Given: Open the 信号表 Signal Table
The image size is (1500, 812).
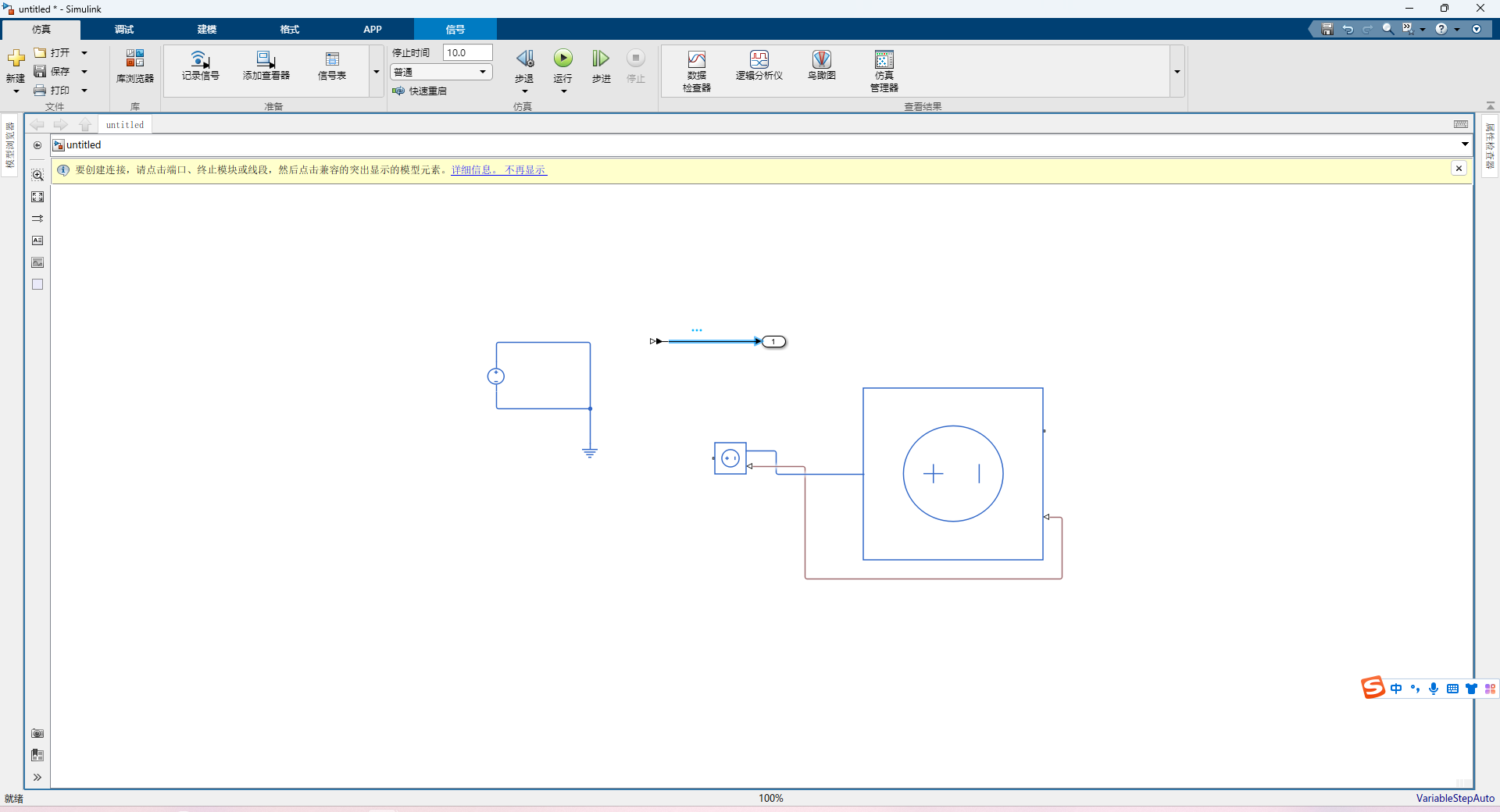Looking at the screenshot, I should (332, 66).
